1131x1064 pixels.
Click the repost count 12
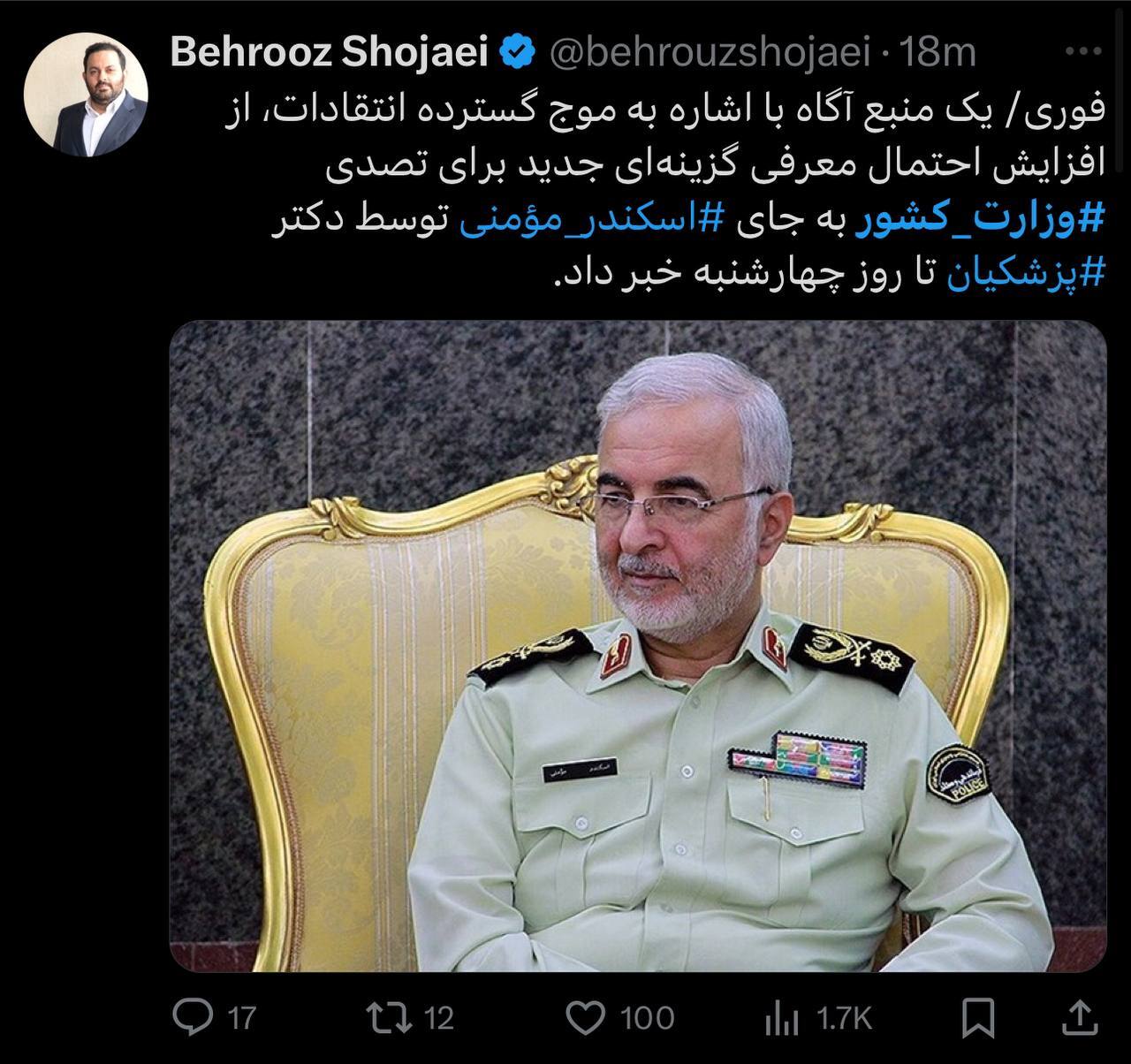pos(438,1019)
